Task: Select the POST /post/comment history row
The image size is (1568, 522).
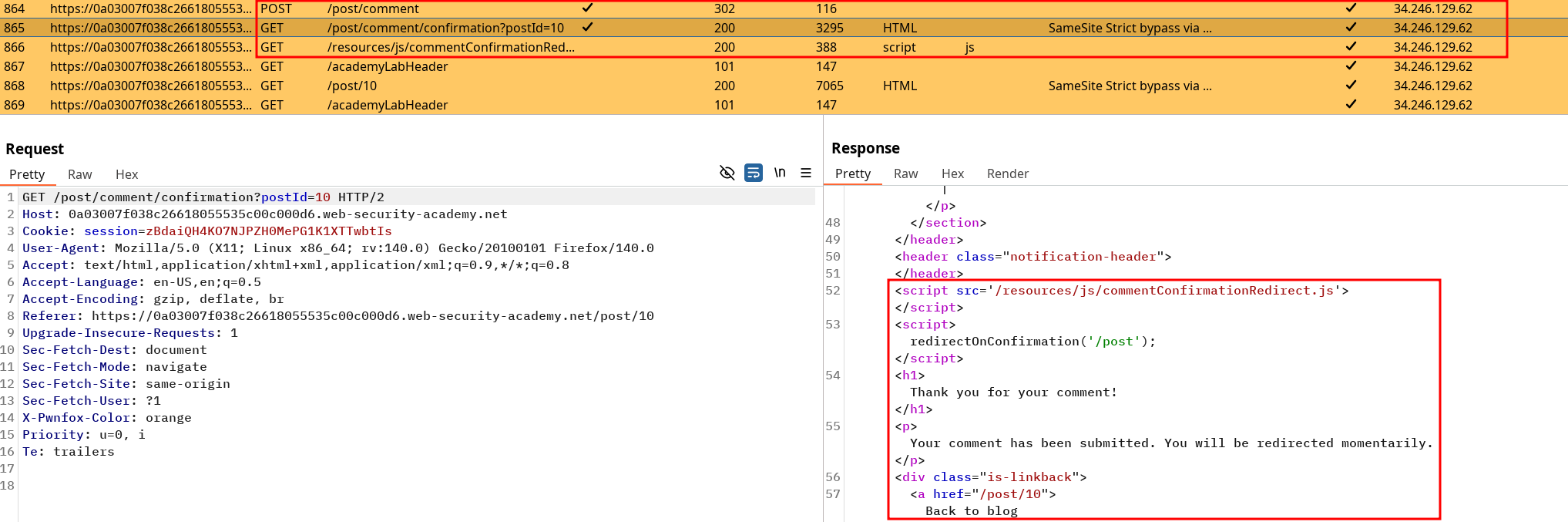Action: 373,8
